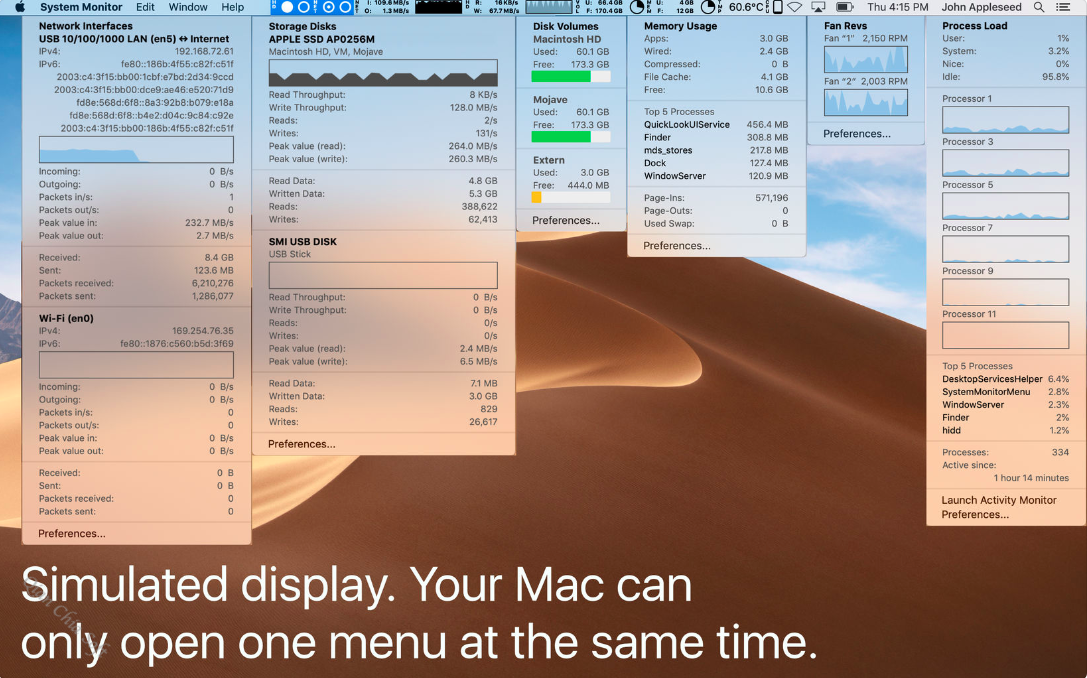Image resolution: width=1087 pixels, height=678 pixels.
Task: Open Preferences in Disk Volumes menu
Action: tap(566, 220)
